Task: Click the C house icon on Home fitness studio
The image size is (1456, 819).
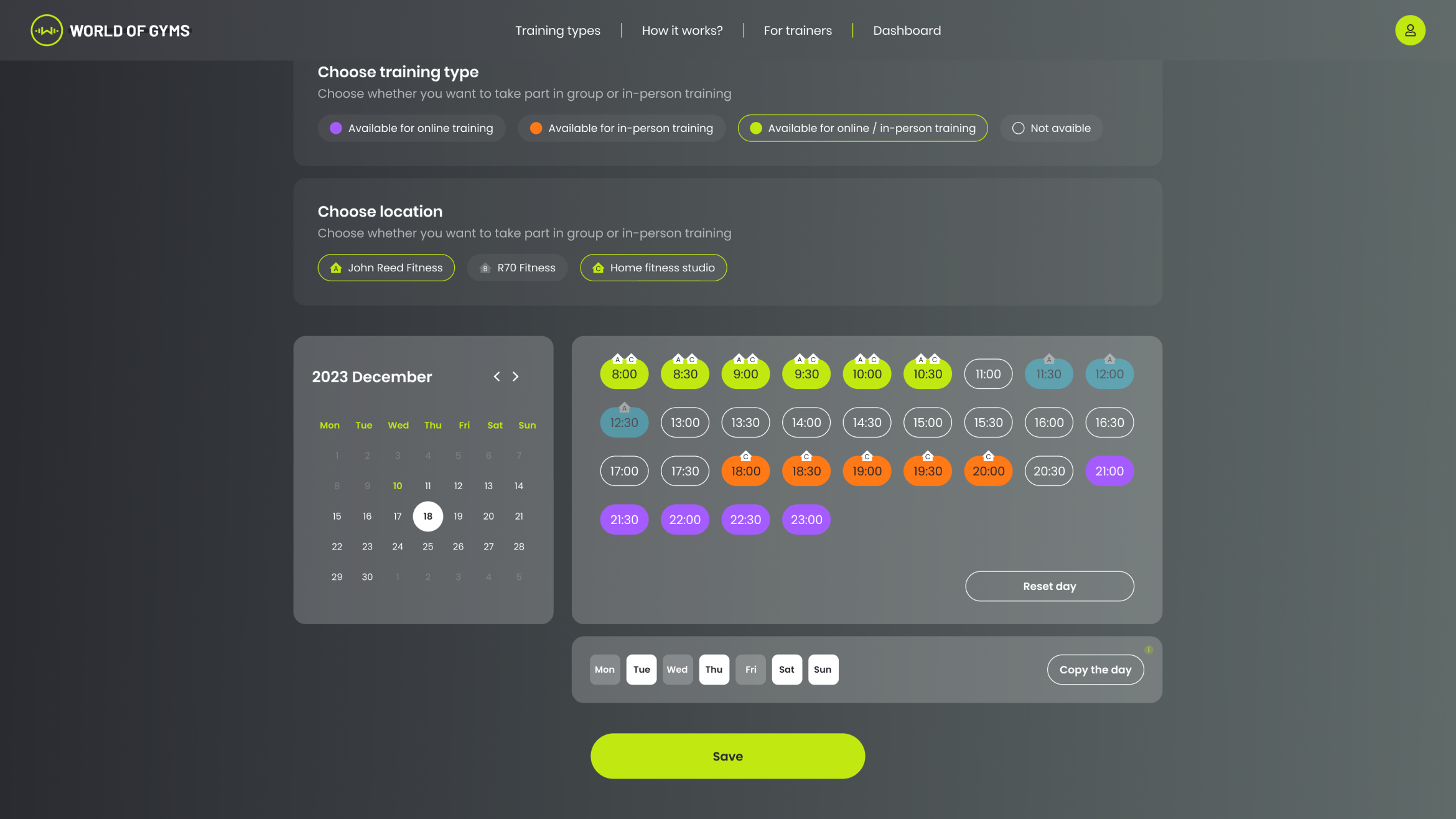Action: tap(599, 268)
